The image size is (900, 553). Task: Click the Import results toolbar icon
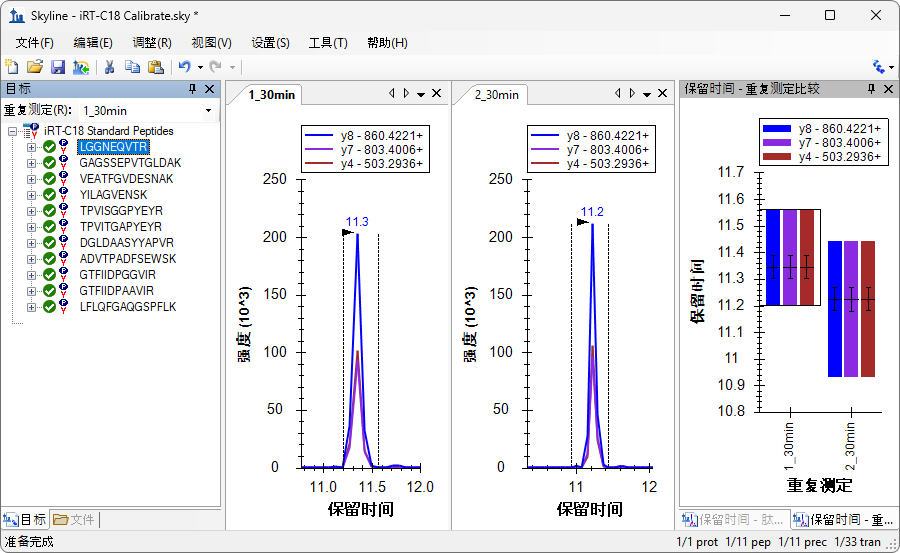pos(80,67)
